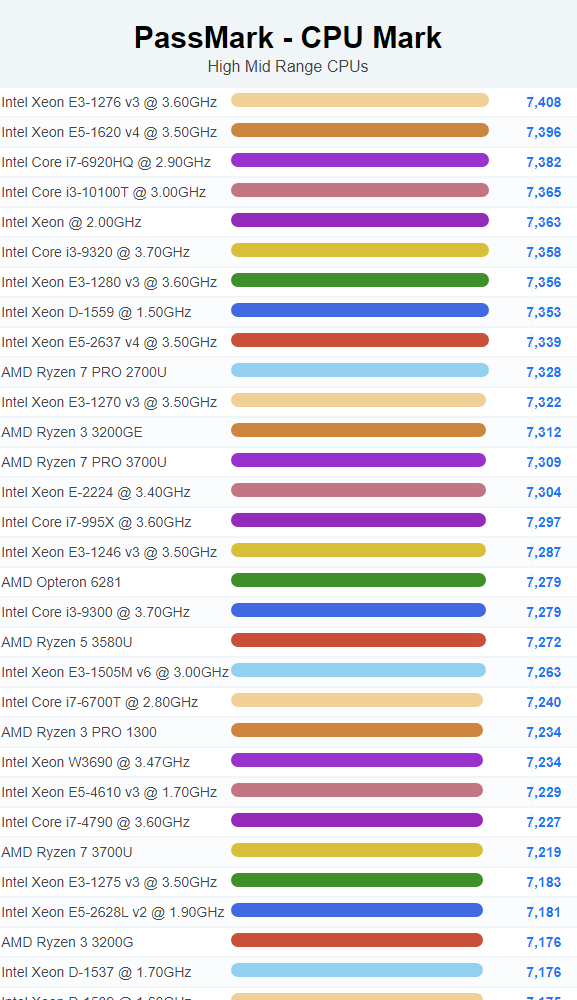Open Intel Xeon E3-1280 v3 @ 3.60GHz
The width and height of the screenshot is (577, 1000).
(x=109, y=282)
